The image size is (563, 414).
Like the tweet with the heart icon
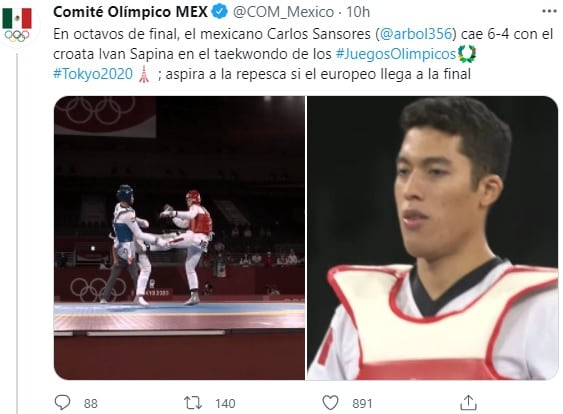pyautogui.click(x=330, y=403)
